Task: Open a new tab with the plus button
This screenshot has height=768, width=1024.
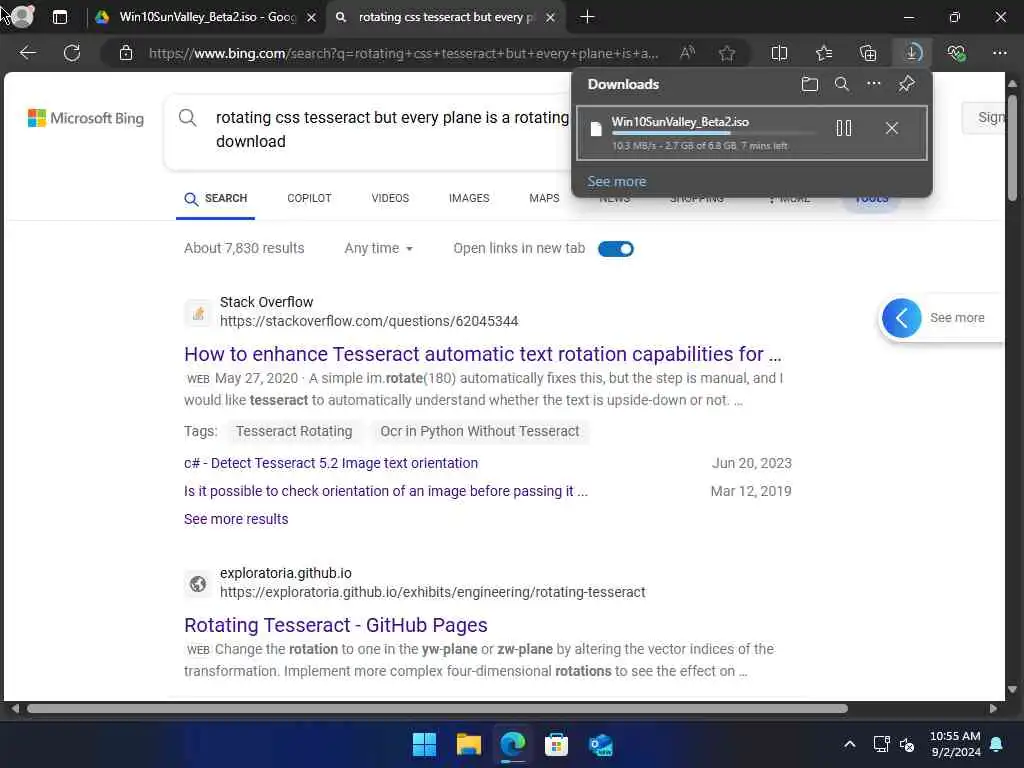Action: [587, 17]
